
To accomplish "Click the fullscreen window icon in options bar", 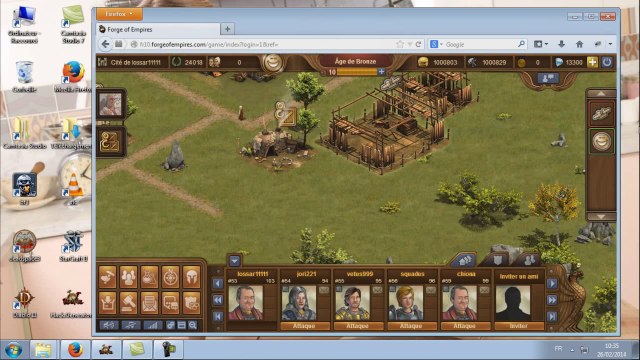I will pyautogui.click(x=181, y=325).
